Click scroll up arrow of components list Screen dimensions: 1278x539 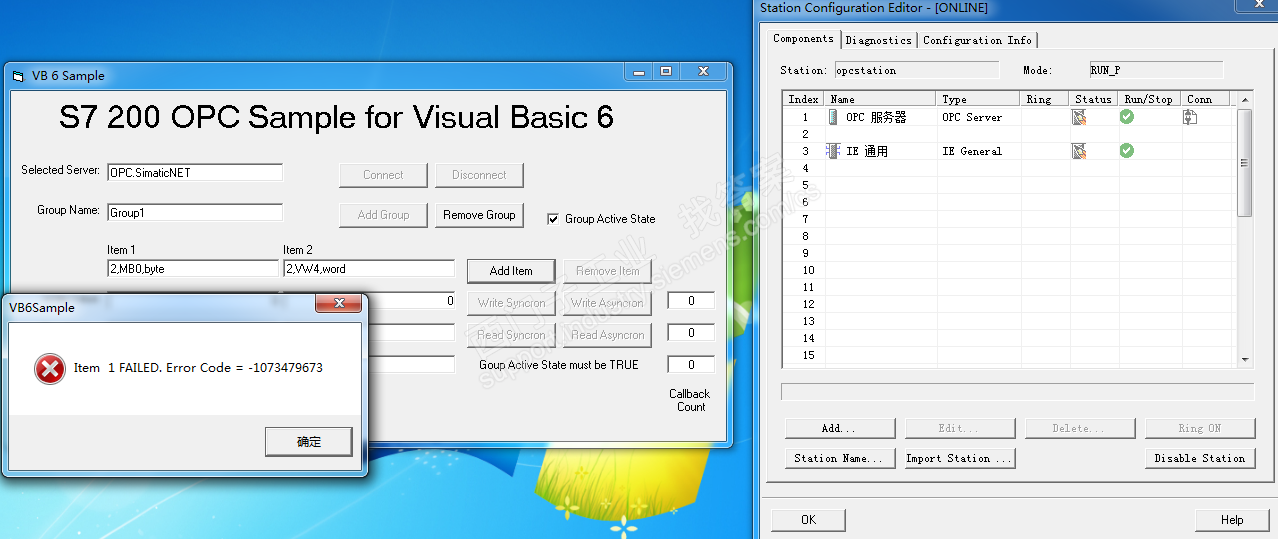pos(1245,99)
